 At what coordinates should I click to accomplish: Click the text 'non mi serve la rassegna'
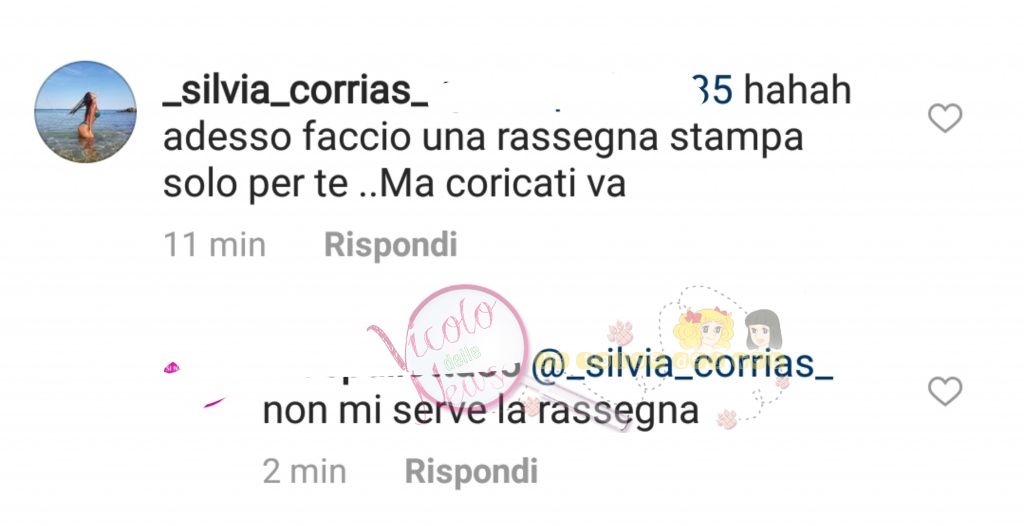pyautogui.click(x=481, y=412)
